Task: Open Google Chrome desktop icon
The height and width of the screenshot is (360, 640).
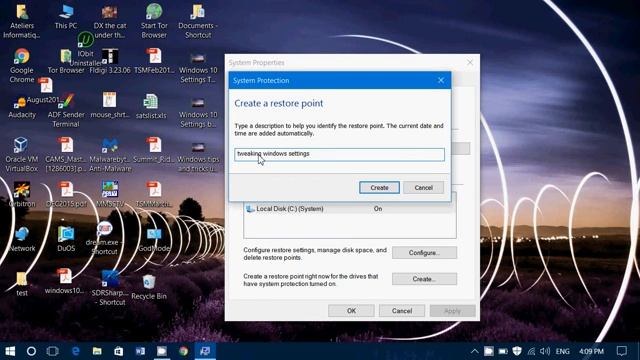Action: 22,65
